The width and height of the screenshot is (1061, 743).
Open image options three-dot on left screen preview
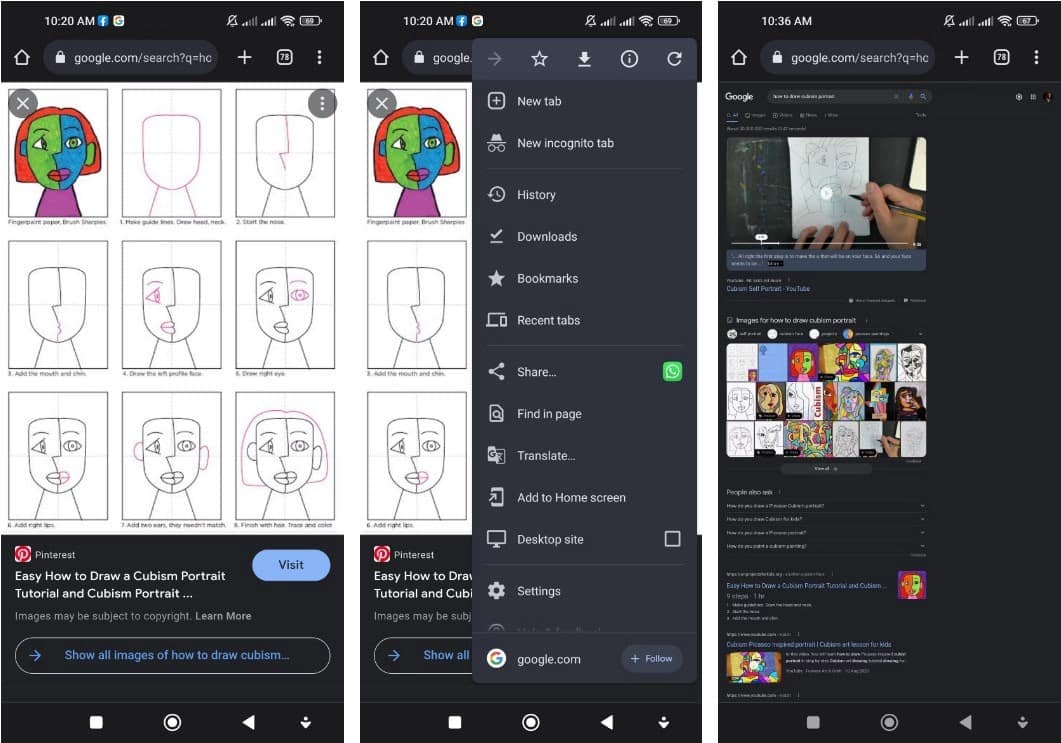coord(322,104)
